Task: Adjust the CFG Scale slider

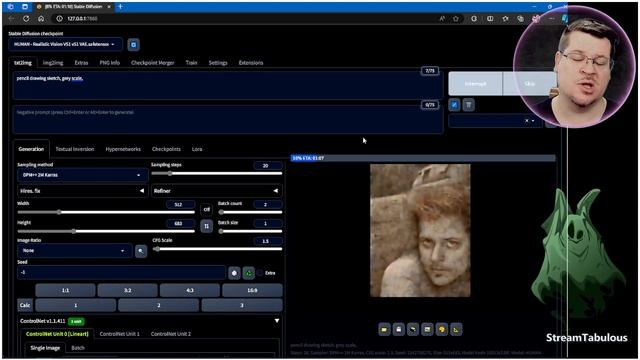Action: point(217,249)
